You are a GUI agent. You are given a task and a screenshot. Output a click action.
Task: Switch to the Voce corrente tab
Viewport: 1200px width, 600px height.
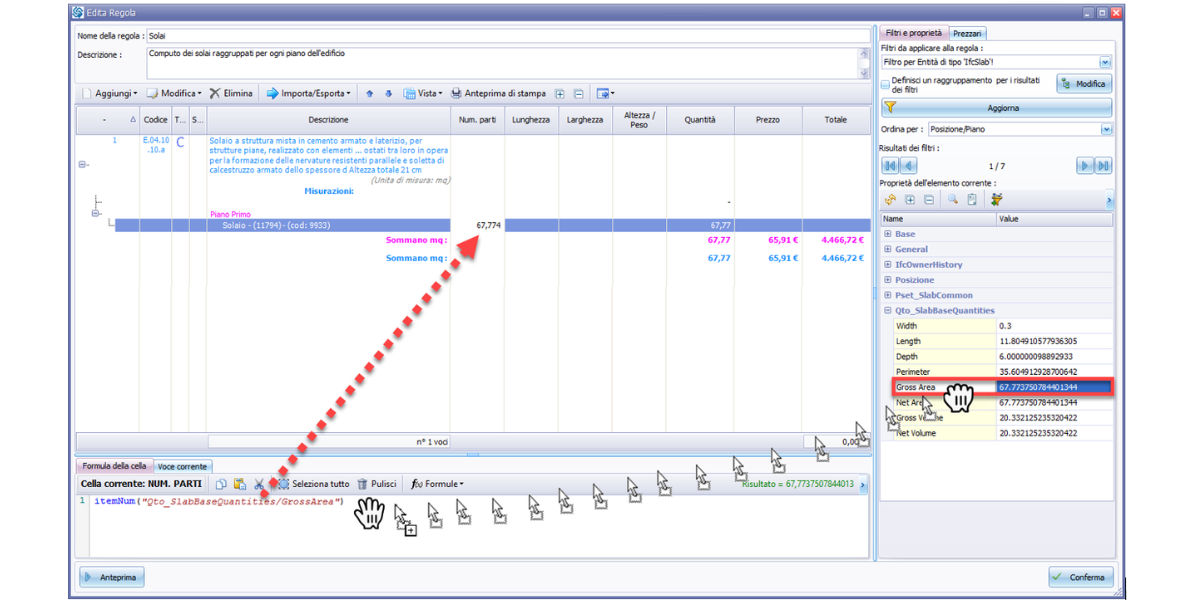tap(181, 467)
